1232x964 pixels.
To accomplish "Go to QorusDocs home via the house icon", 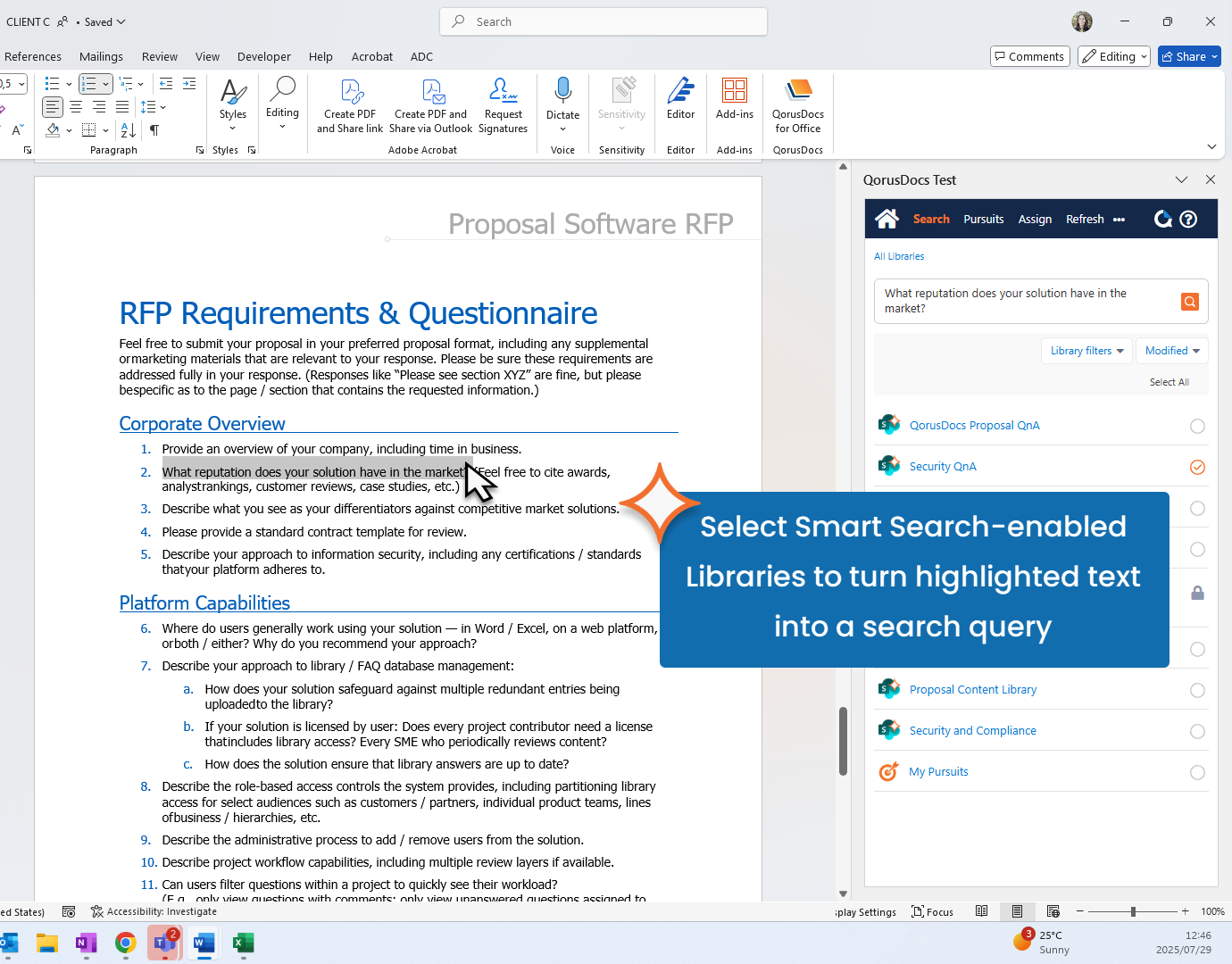I will click(x=887, y=219).
